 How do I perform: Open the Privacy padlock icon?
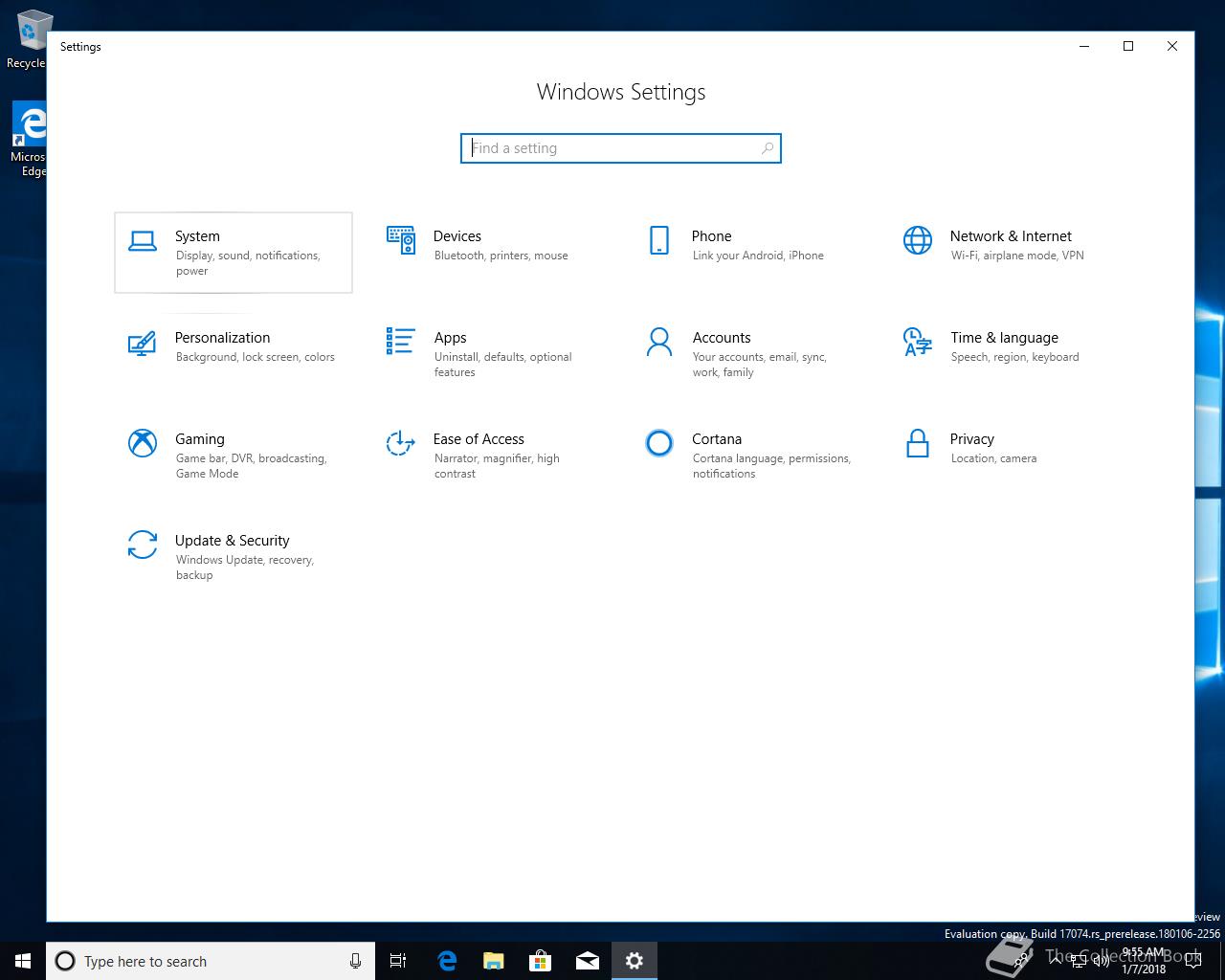[918, 443]
